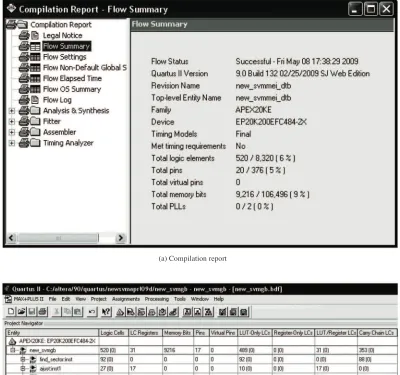400x375 pixels.
Task: Open the Hierarchy Display triangle icon
Action: (x=120, y=312)
